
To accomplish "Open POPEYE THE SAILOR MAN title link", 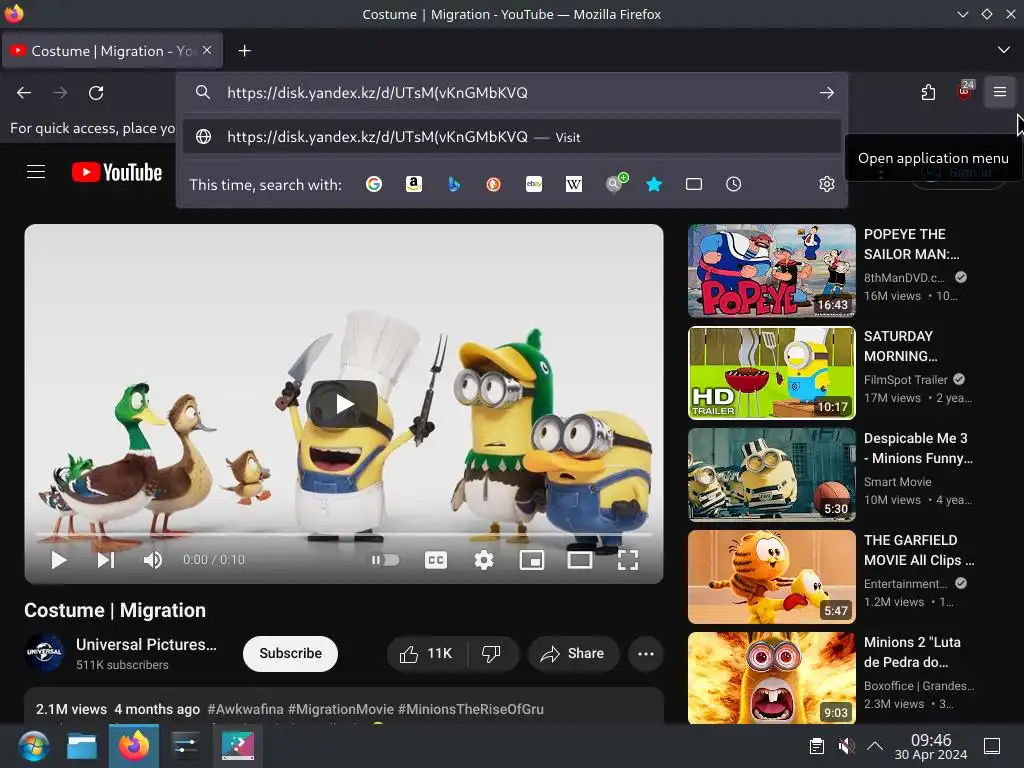I will 912,244.
